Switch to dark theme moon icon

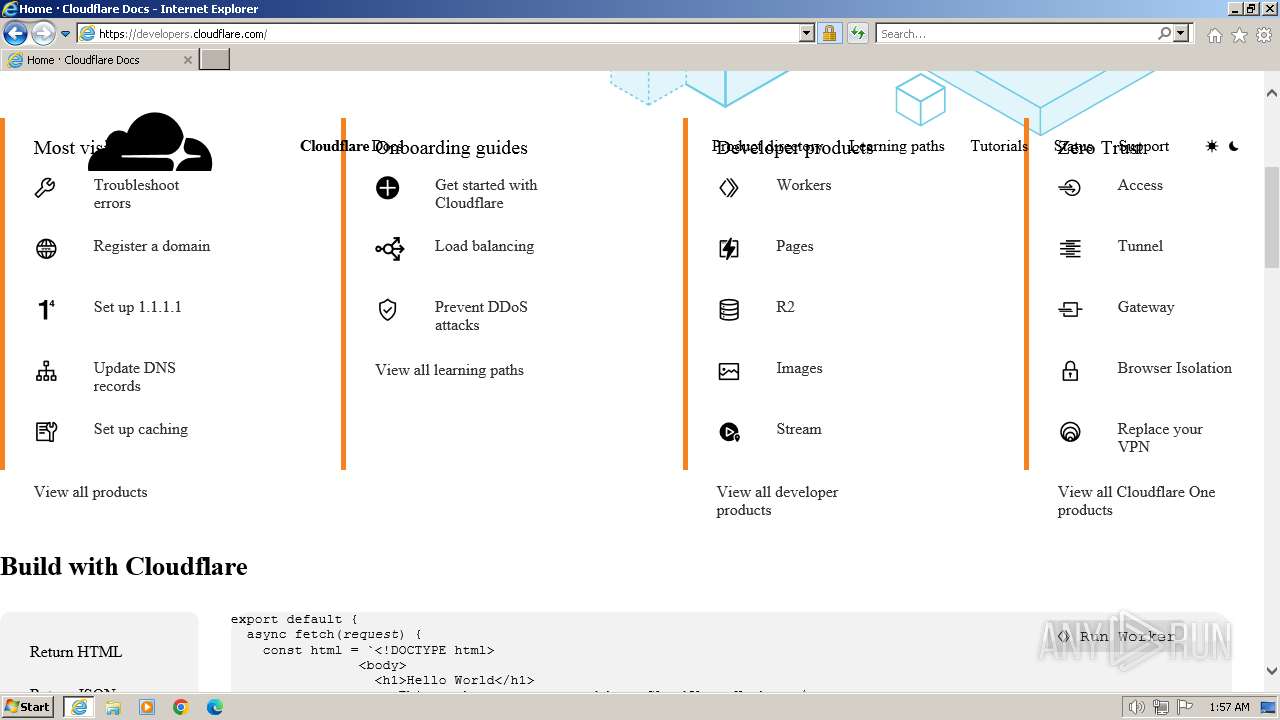click(x=1234, y=146)
